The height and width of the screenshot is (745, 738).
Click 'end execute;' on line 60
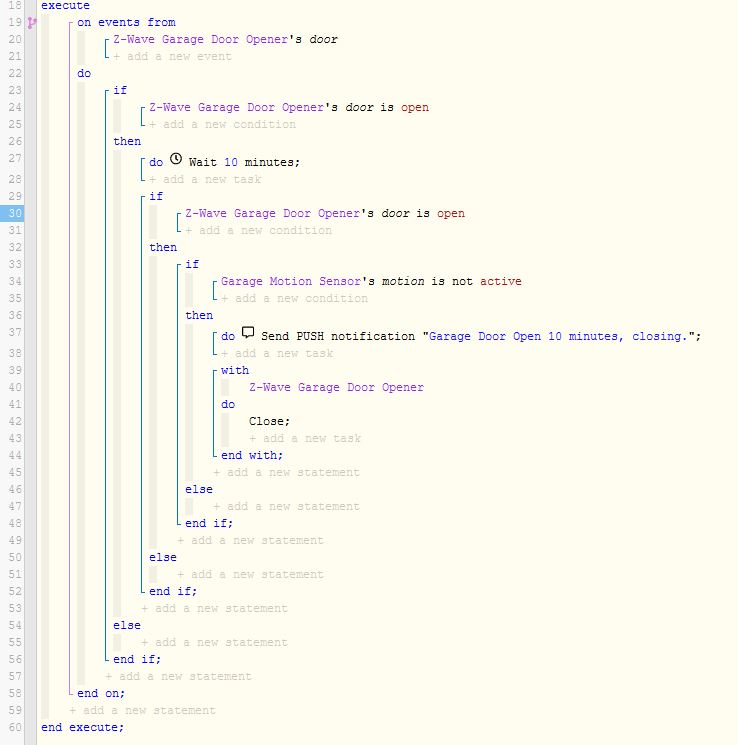(x=82, y=727)
